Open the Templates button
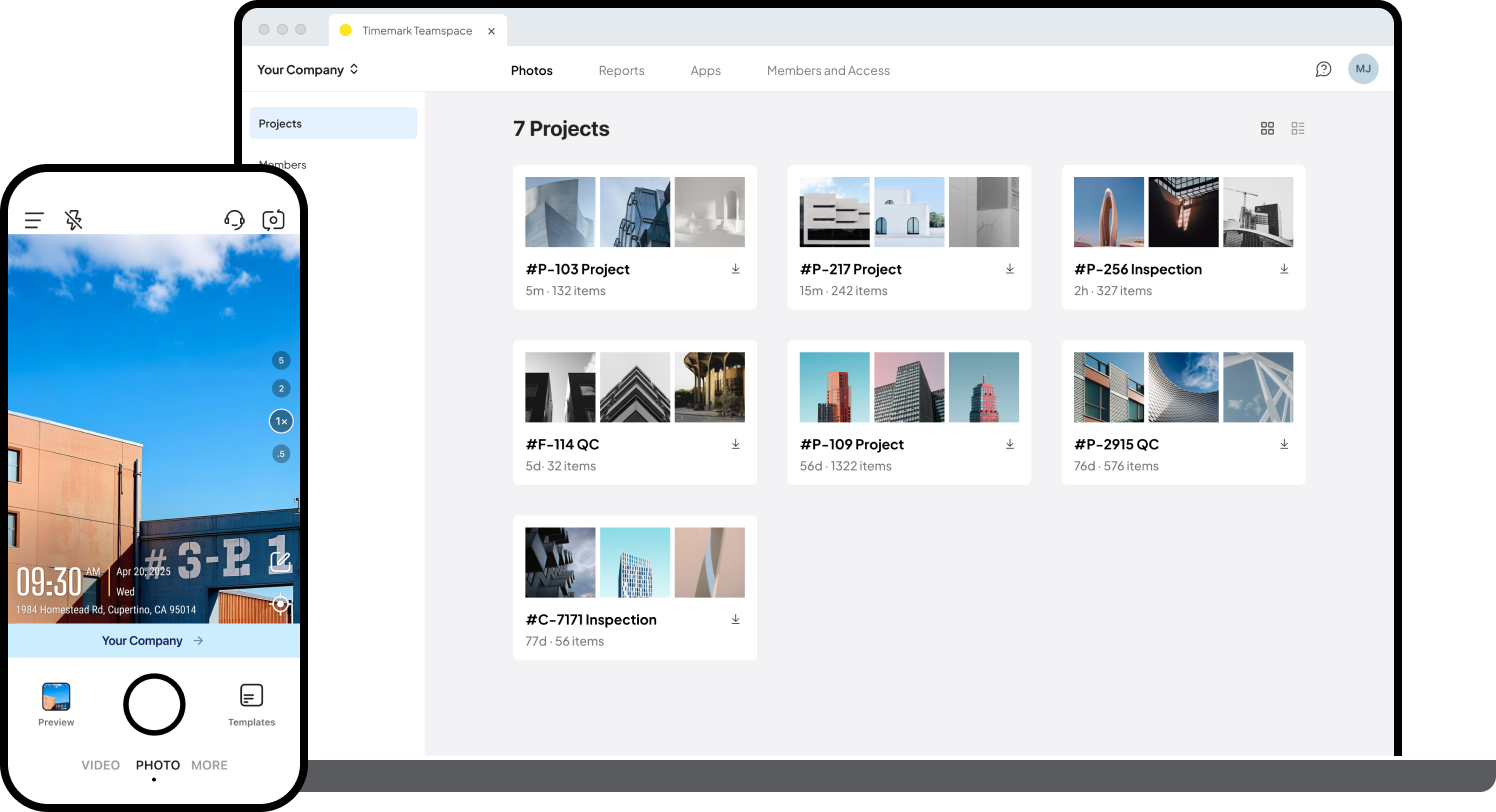1496x812 pixels. [251, 704]
